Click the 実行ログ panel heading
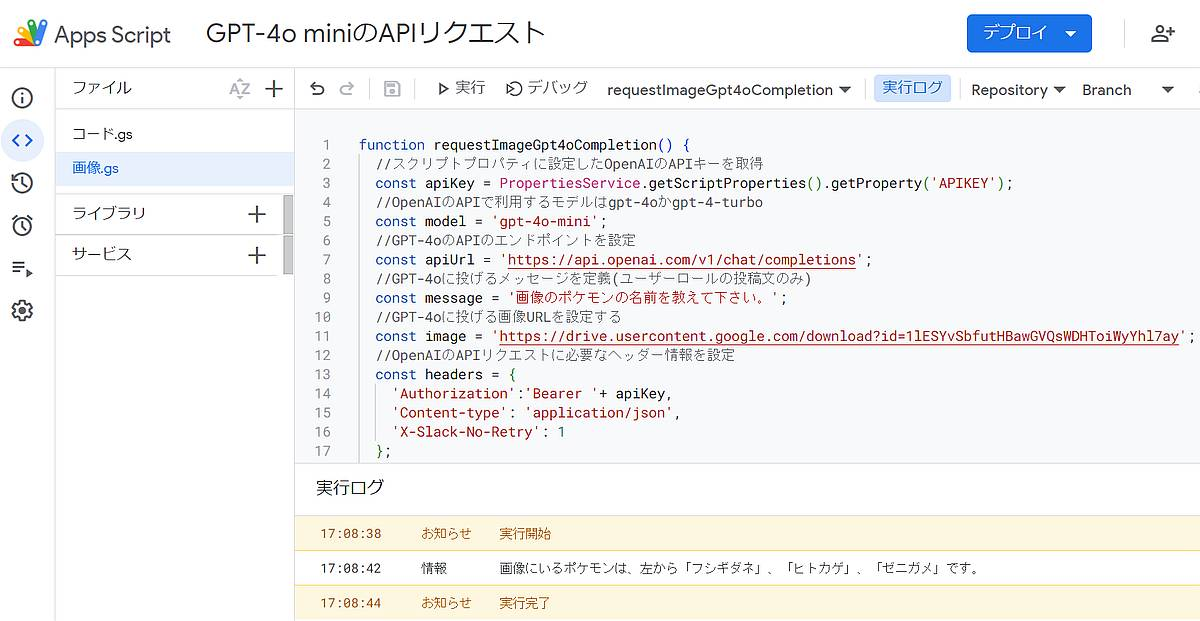 [350, 488]
